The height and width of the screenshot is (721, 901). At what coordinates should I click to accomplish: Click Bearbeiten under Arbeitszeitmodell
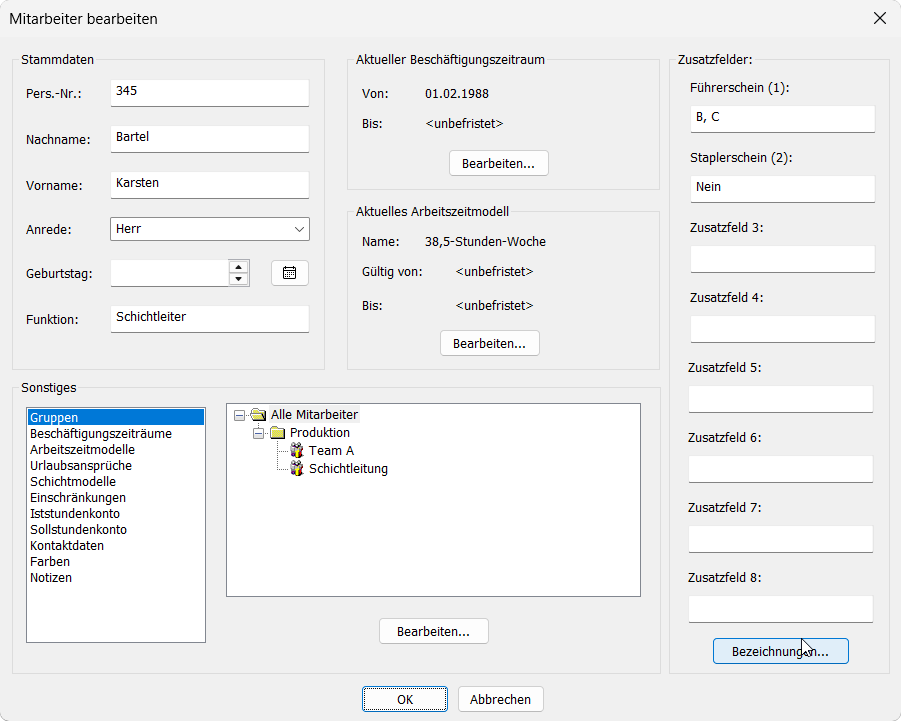(490, 344)
